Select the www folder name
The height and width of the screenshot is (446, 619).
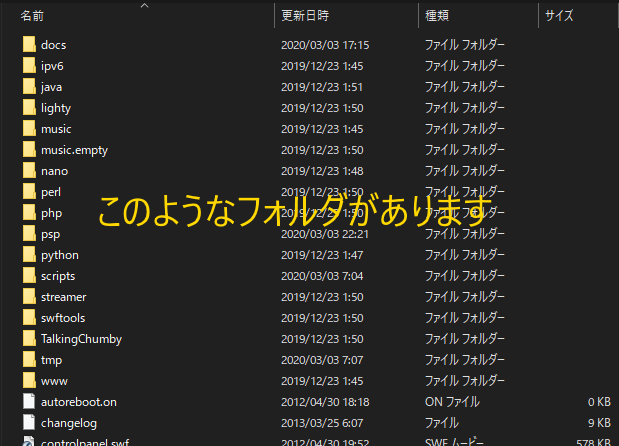(x=54, y=381)
